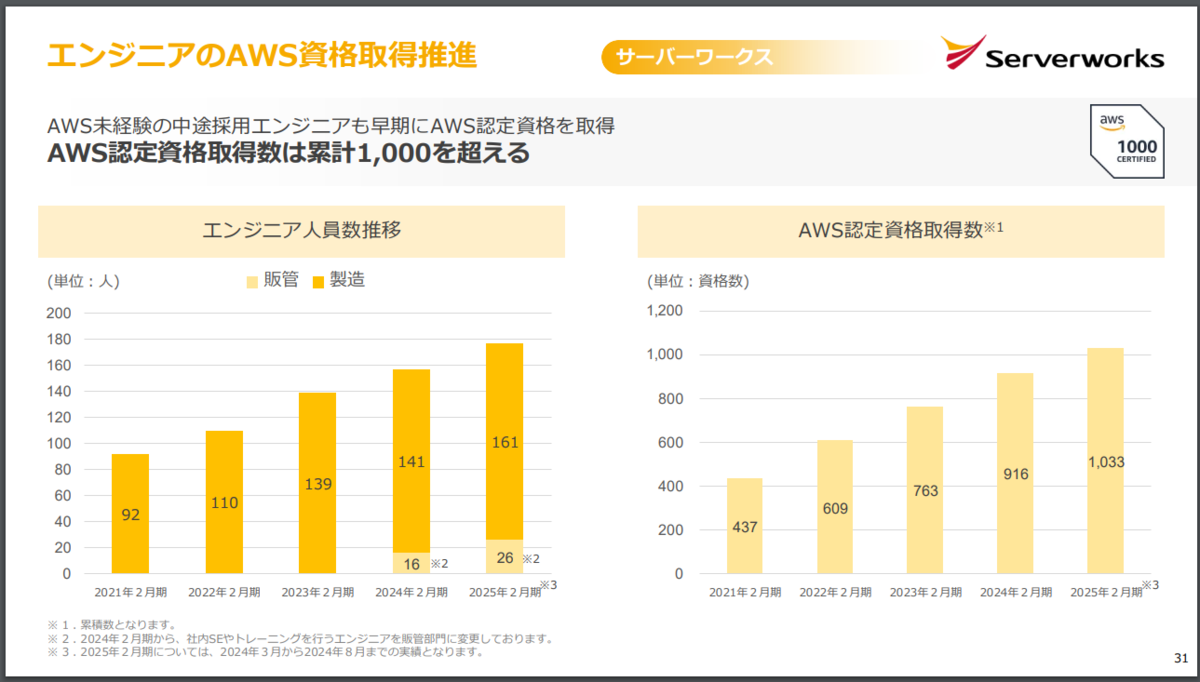Click the bar labeled 609
The height and width of the screenshot is (682, 1200).
(835, 507)
